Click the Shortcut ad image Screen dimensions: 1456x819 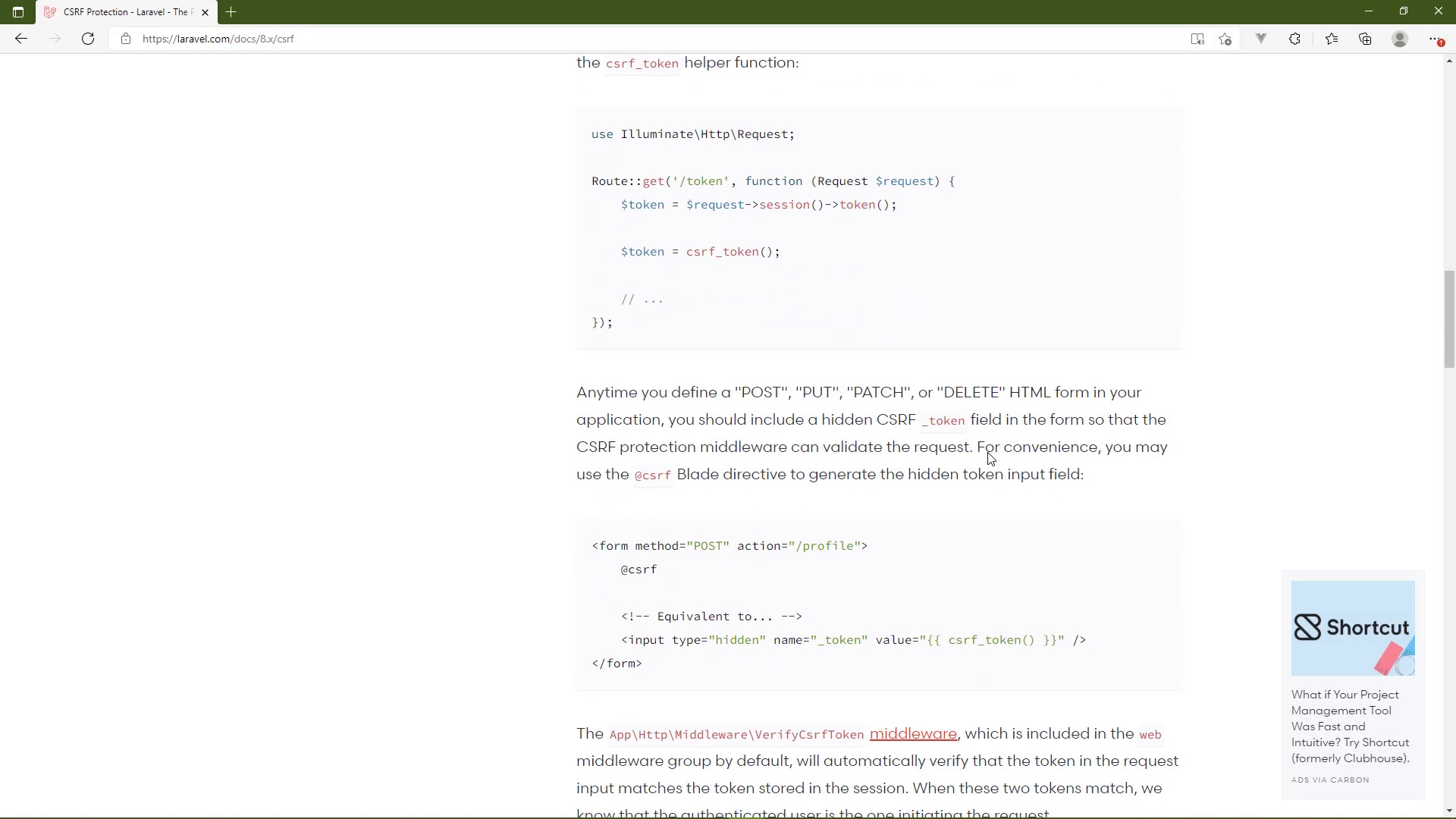point(1353,628)
